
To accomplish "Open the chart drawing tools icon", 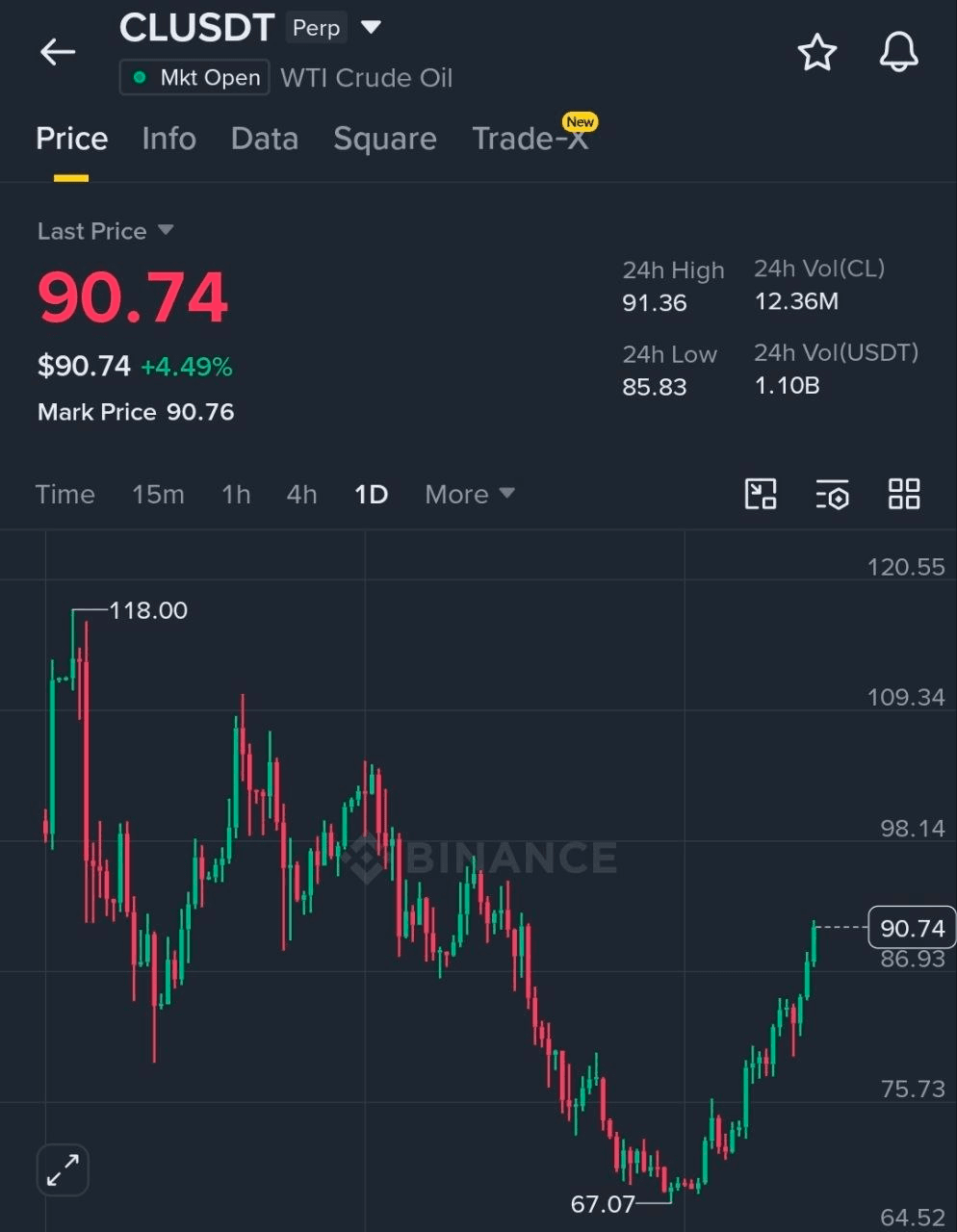I will point(761,494).
